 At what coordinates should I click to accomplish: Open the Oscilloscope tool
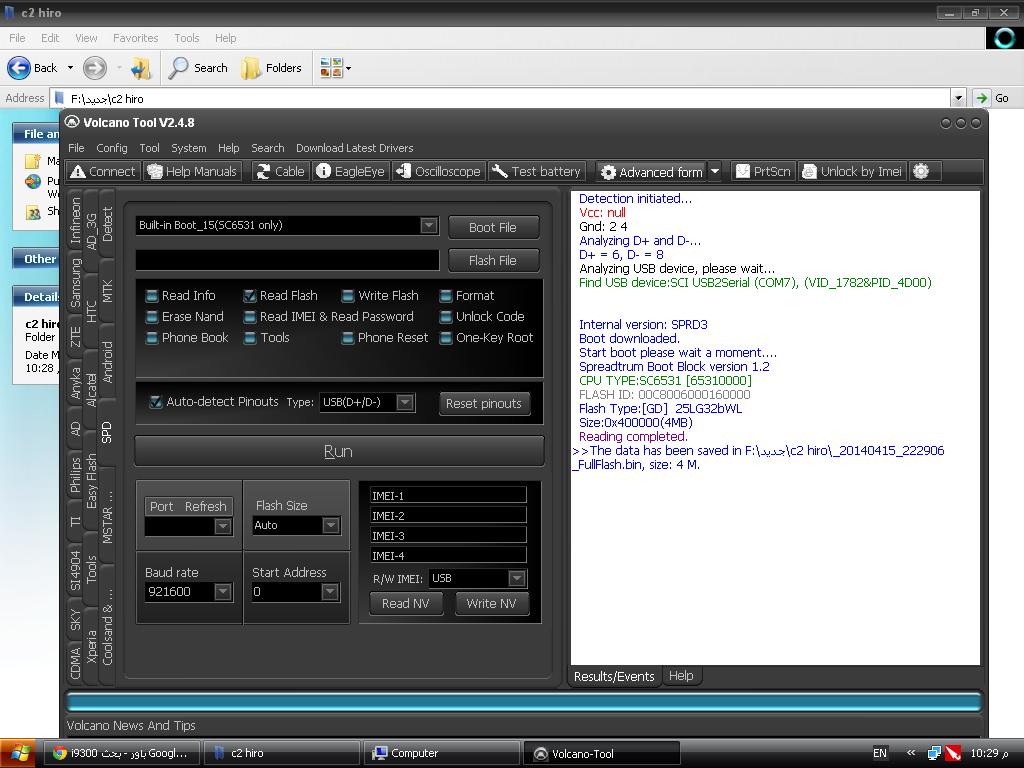click(439, 172)
